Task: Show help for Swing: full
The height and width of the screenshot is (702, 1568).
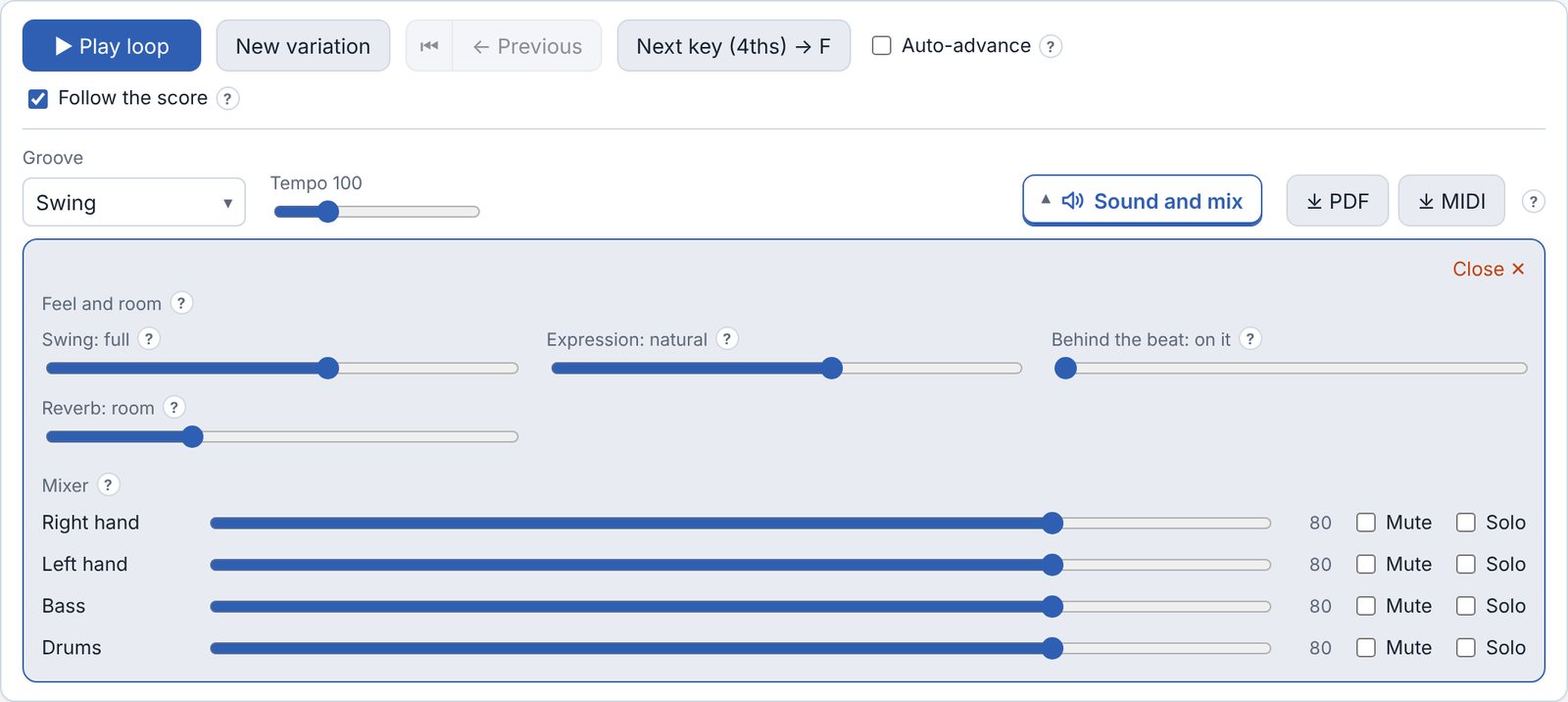Action: click(x=149, y=338)
